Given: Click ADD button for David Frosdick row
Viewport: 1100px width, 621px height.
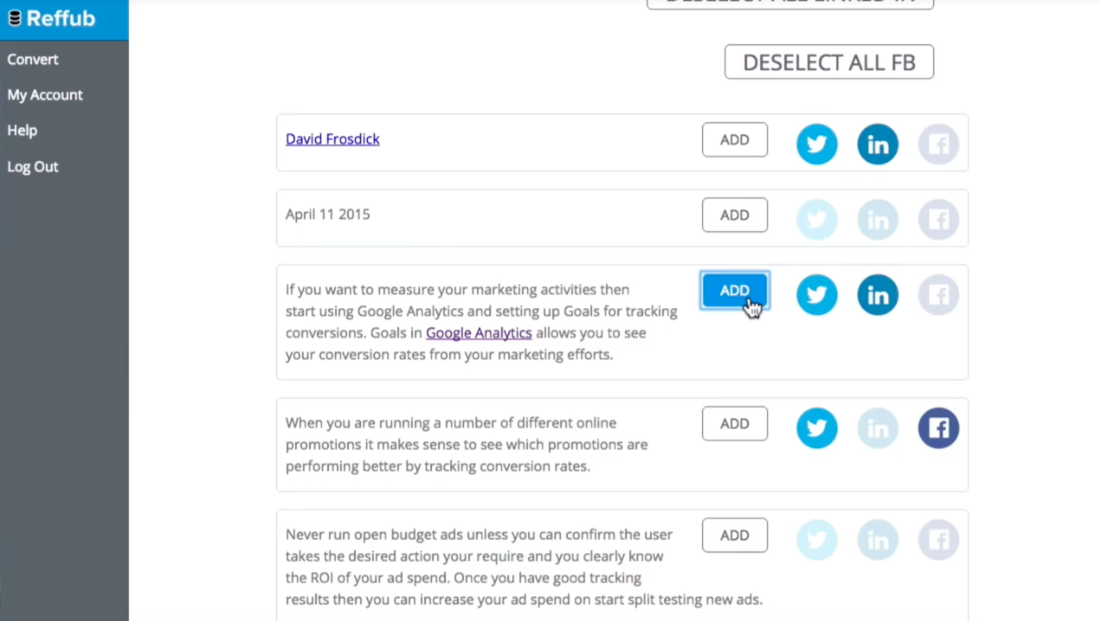Looking at the screenshot, I should click(735, 140).
